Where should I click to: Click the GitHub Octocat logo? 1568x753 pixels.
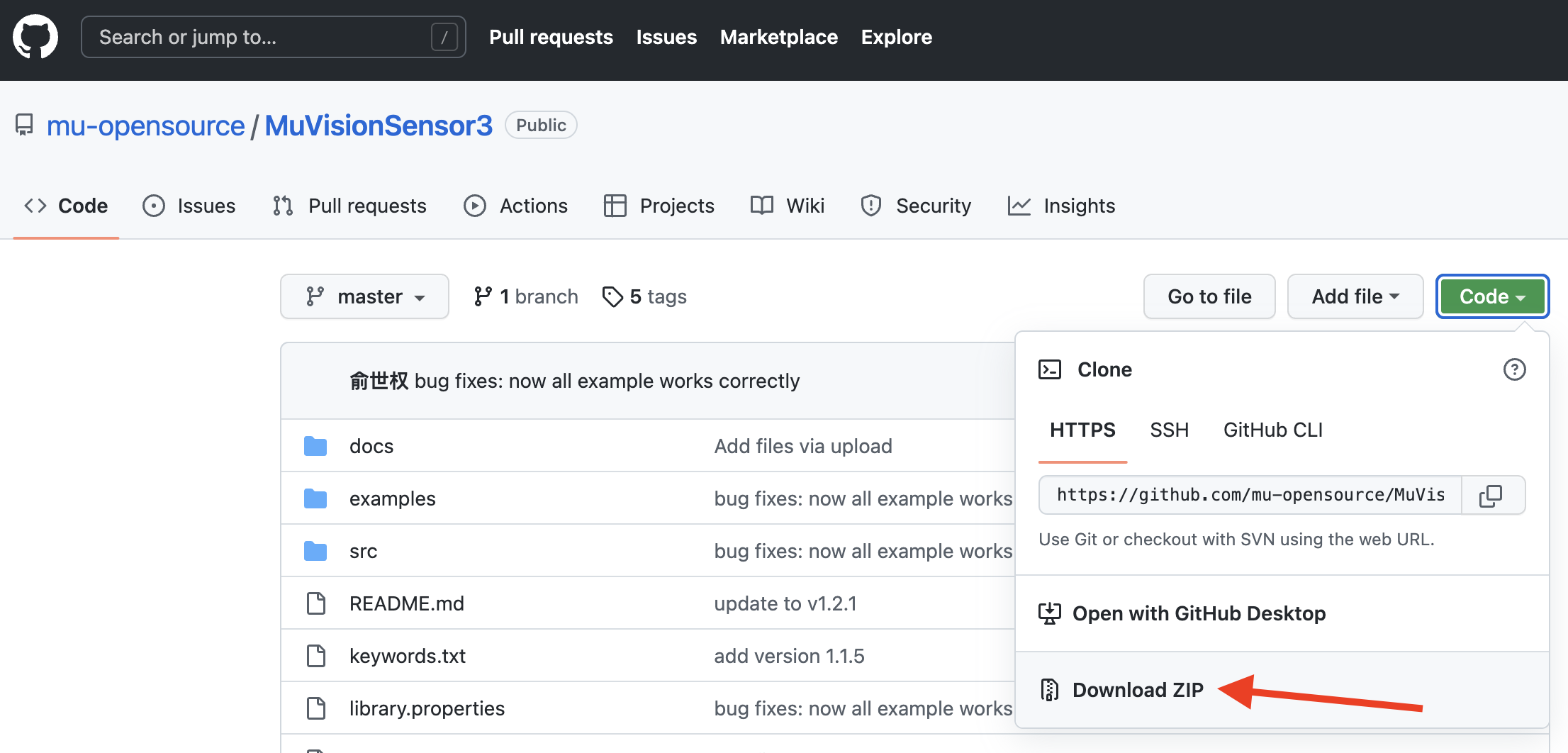coord(35,37)
